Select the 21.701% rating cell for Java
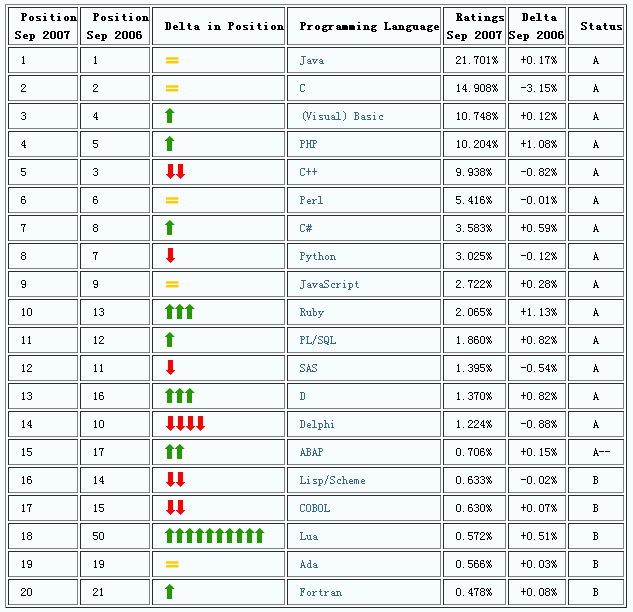Viewport: 633px width, 612px height. pyautogui.click(x=477, y=61)
